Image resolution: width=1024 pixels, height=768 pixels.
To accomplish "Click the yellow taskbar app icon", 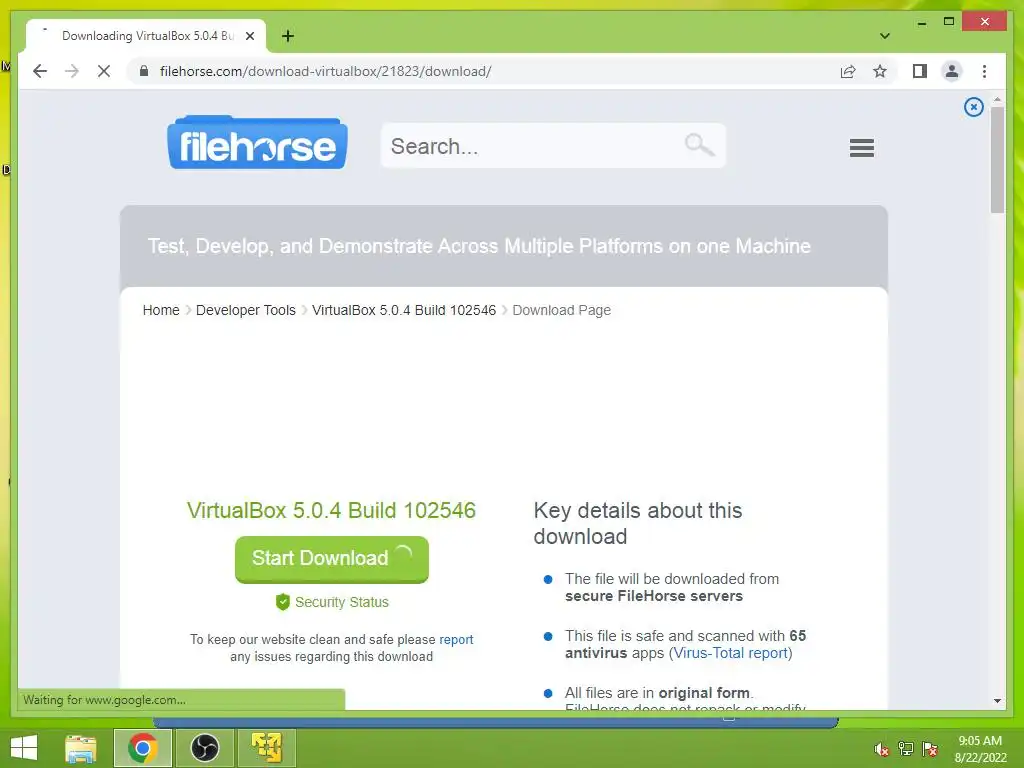I will tap(267, 748).
